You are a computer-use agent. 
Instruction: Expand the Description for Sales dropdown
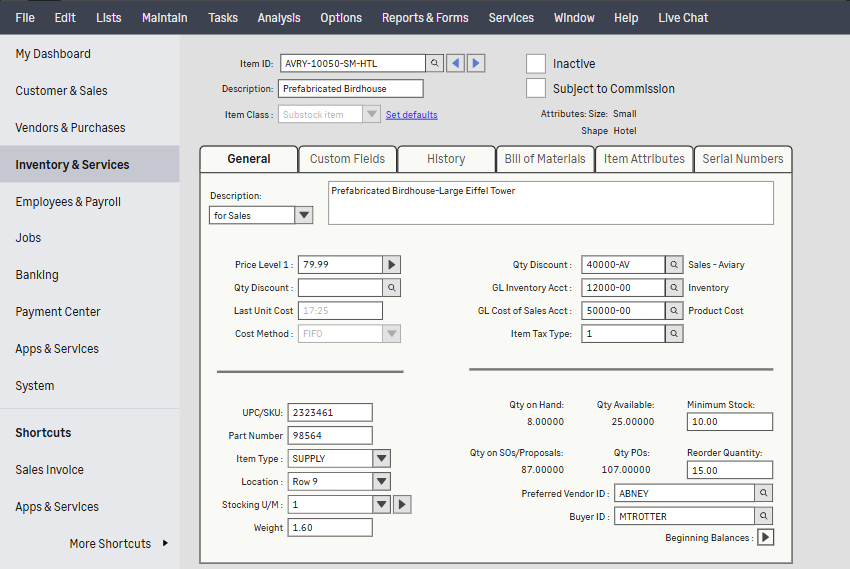(x=303, y=216)
